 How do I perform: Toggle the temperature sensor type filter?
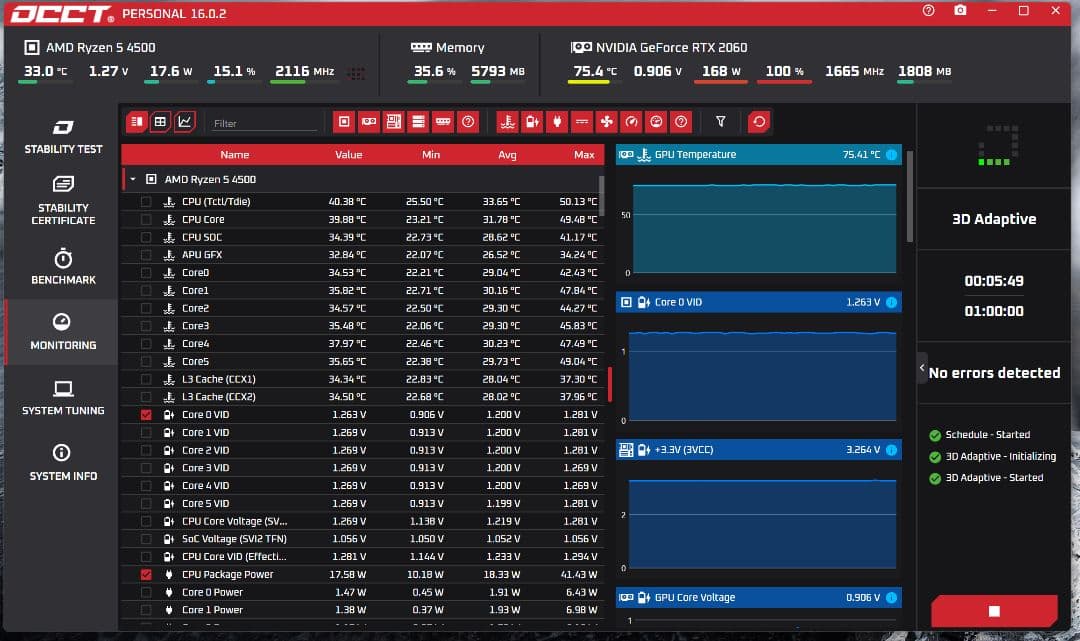pyautogui.click(x=508, y=122)
